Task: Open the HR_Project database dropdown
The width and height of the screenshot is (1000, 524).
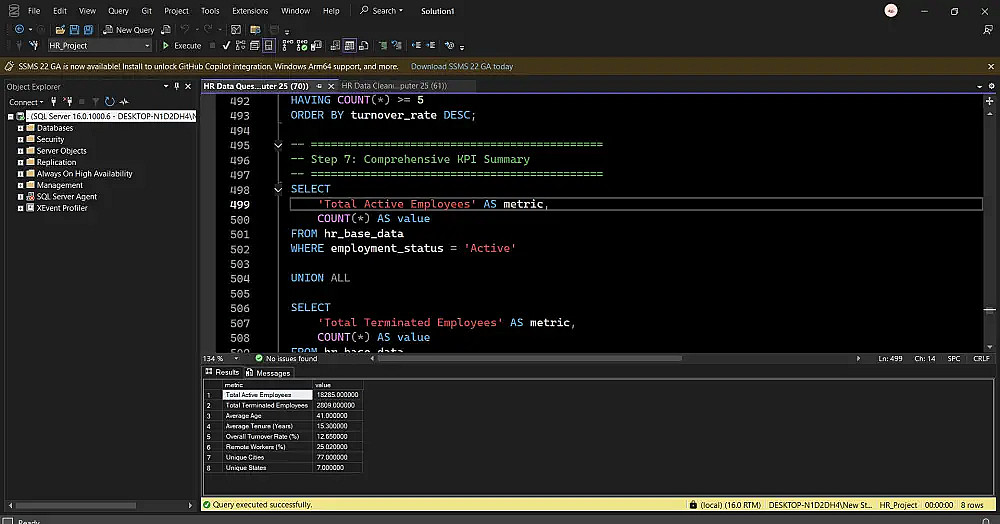Action: click(x=146, y=46)
